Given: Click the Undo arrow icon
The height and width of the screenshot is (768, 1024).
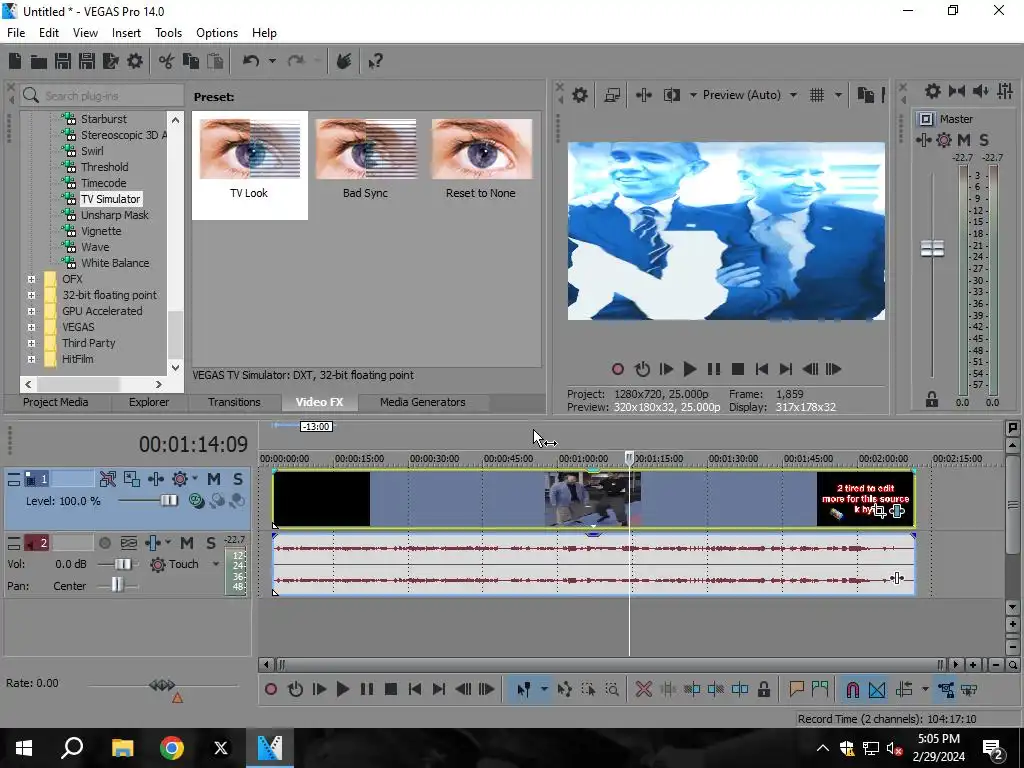Looking at the screenshot, I should coord(251,61).
